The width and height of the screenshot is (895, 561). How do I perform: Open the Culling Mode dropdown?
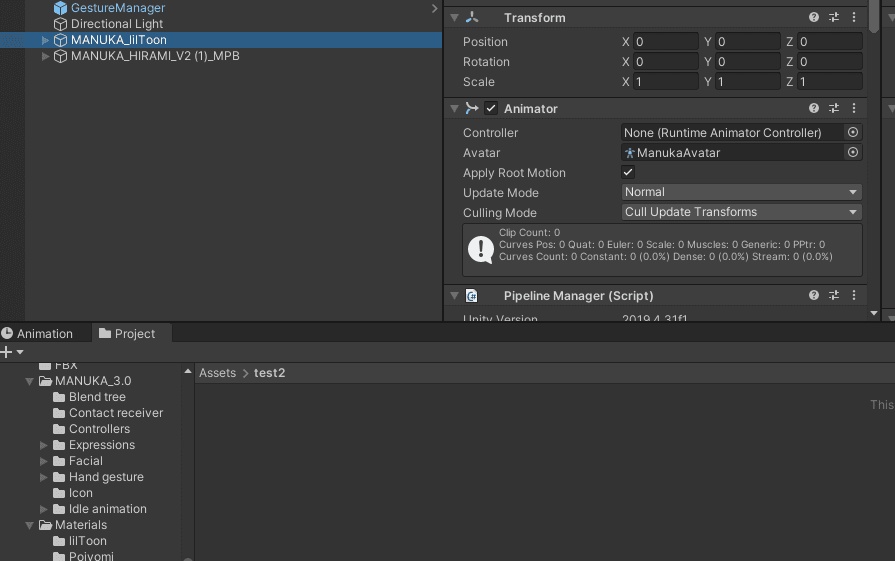(x=741, y=212)
